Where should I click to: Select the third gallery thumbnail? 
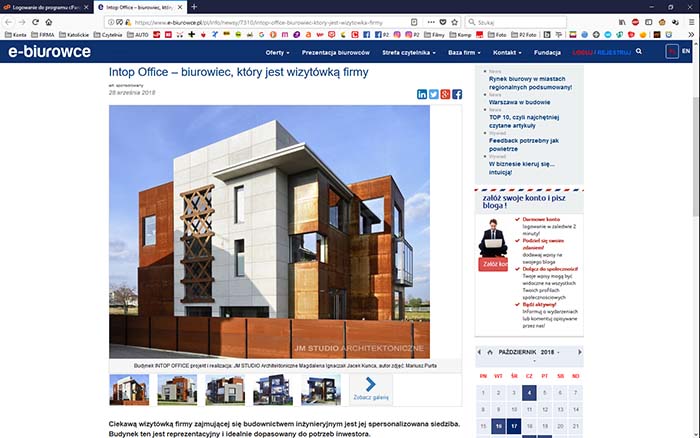[225, 390]
